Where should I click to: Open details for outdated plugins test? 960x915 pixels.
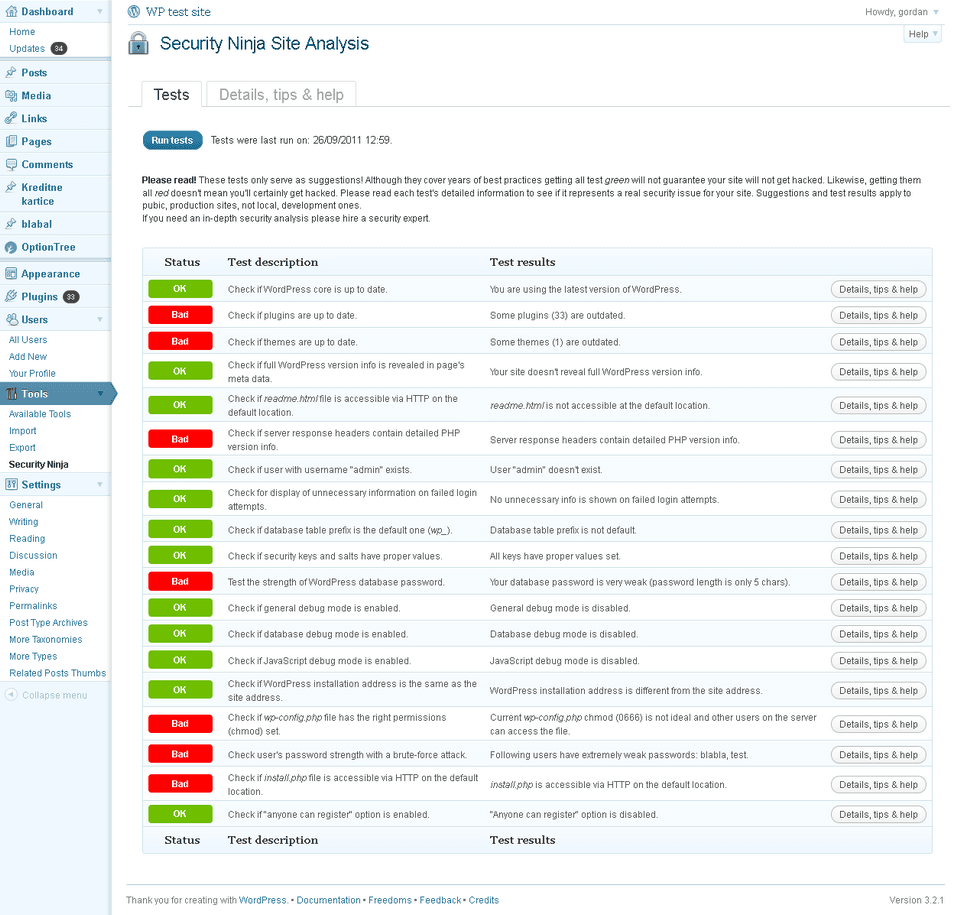click(878, 315)
